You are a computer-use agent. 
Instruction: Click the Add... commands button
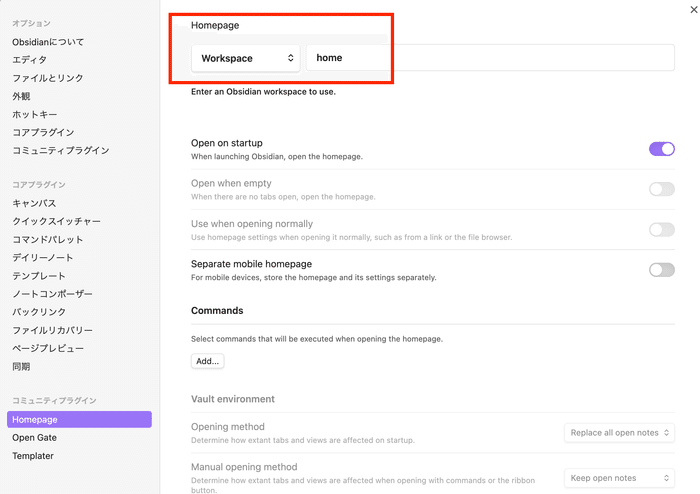[x=208, y=361]
